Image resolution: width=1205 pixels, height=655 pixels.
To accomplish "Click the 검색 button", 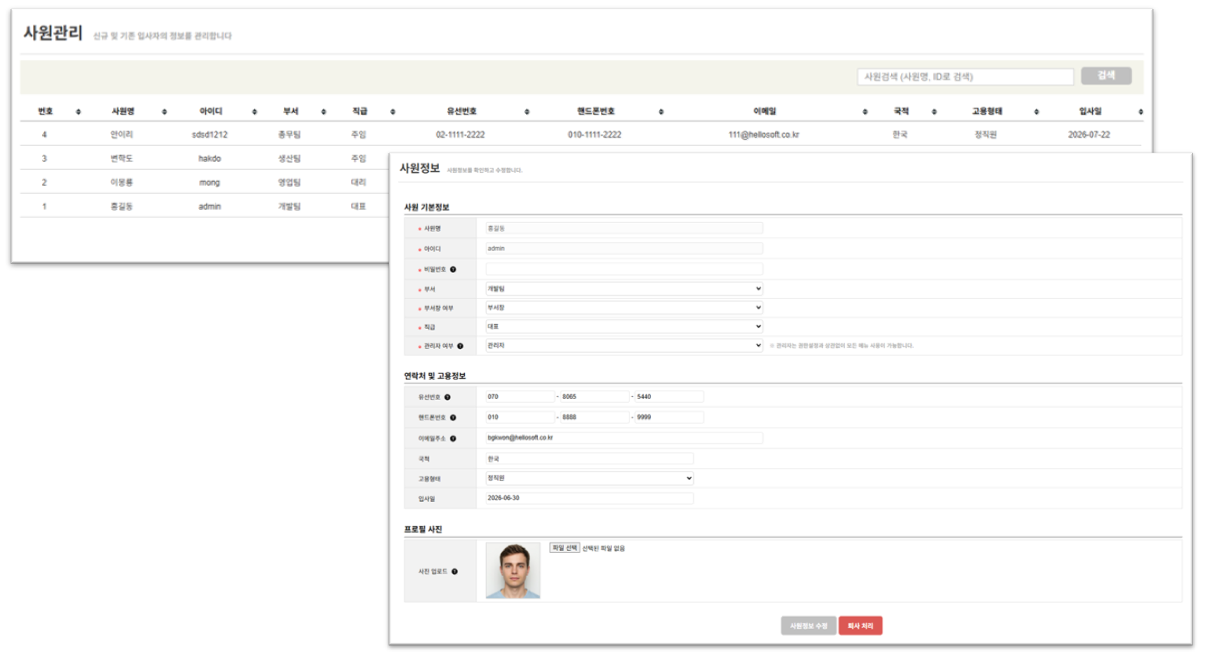I will point(1106,76).
